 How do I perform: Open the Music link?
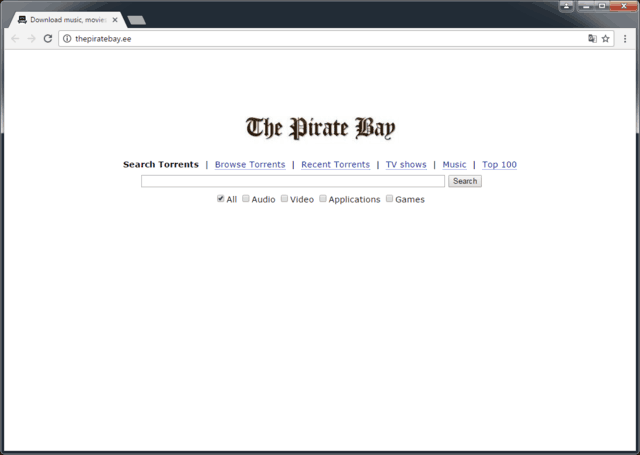coord(454,164)
